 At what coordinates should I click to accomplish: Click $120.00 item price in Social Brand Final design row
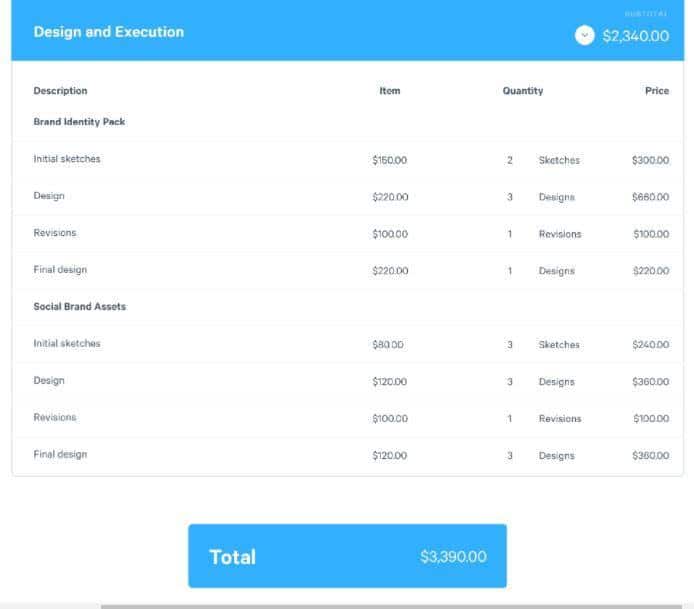[x=389, y=455]
